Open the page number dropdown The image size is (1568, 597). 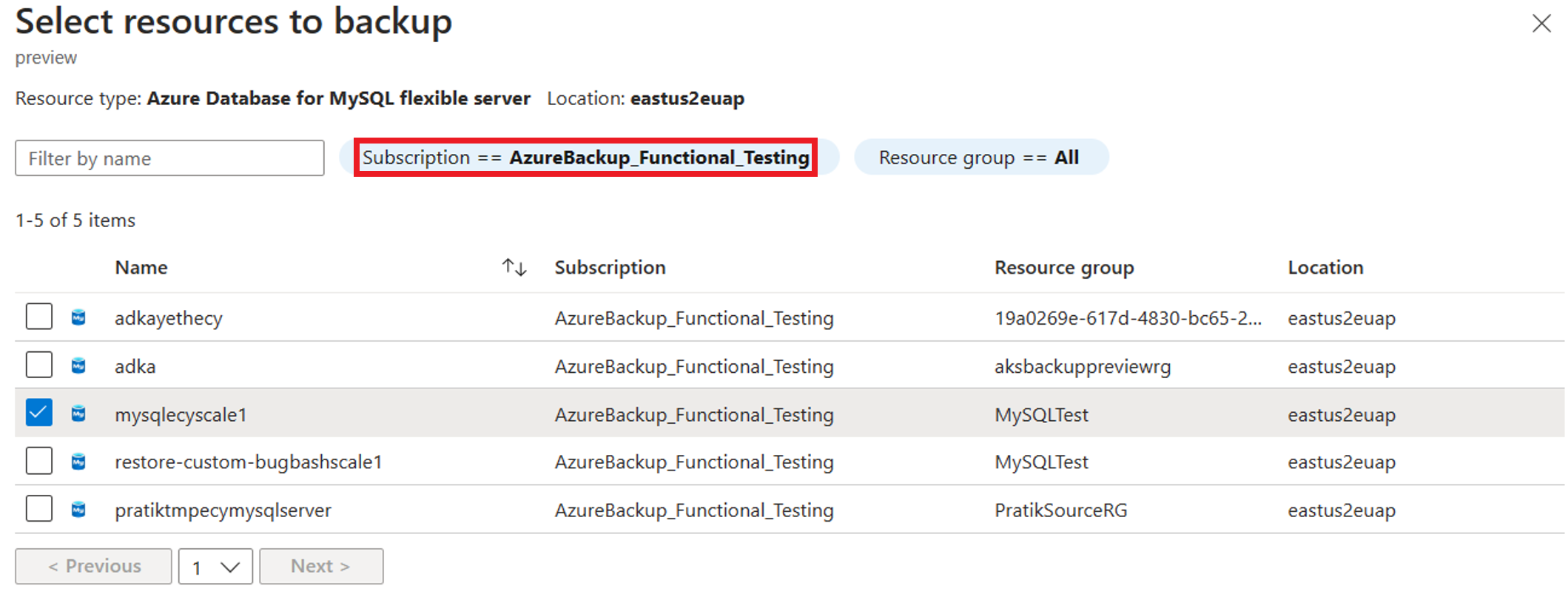pos(215,567)
